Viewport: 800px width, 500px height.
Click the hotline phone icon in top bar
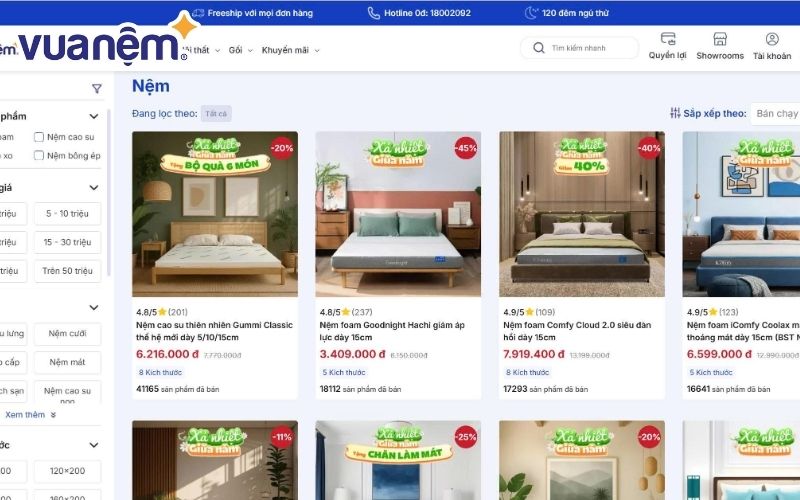(373, 13)
